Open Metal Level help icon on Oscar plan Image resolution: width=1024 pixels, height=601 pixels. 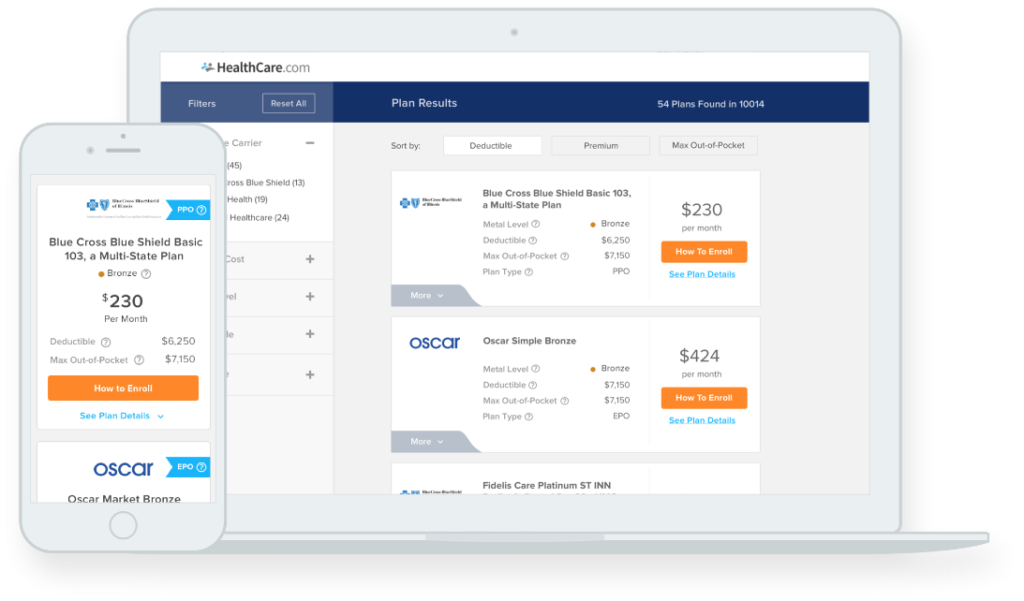[x=536, y=369]
